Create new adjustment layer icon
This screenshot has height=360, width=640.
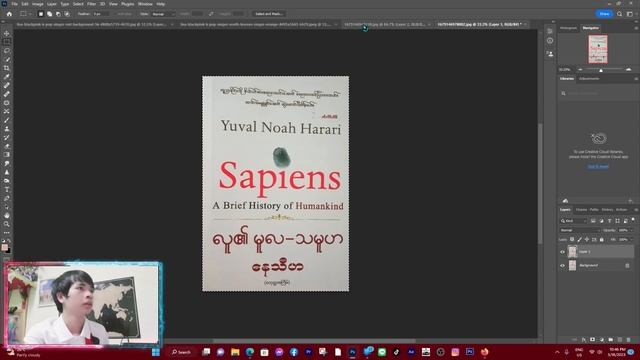(602, 340)
